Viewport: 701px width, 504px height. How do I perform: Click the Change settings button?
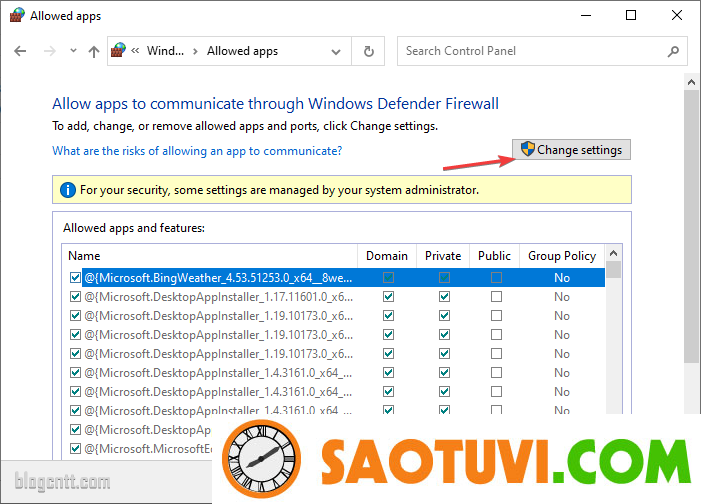tap(571, 150)
